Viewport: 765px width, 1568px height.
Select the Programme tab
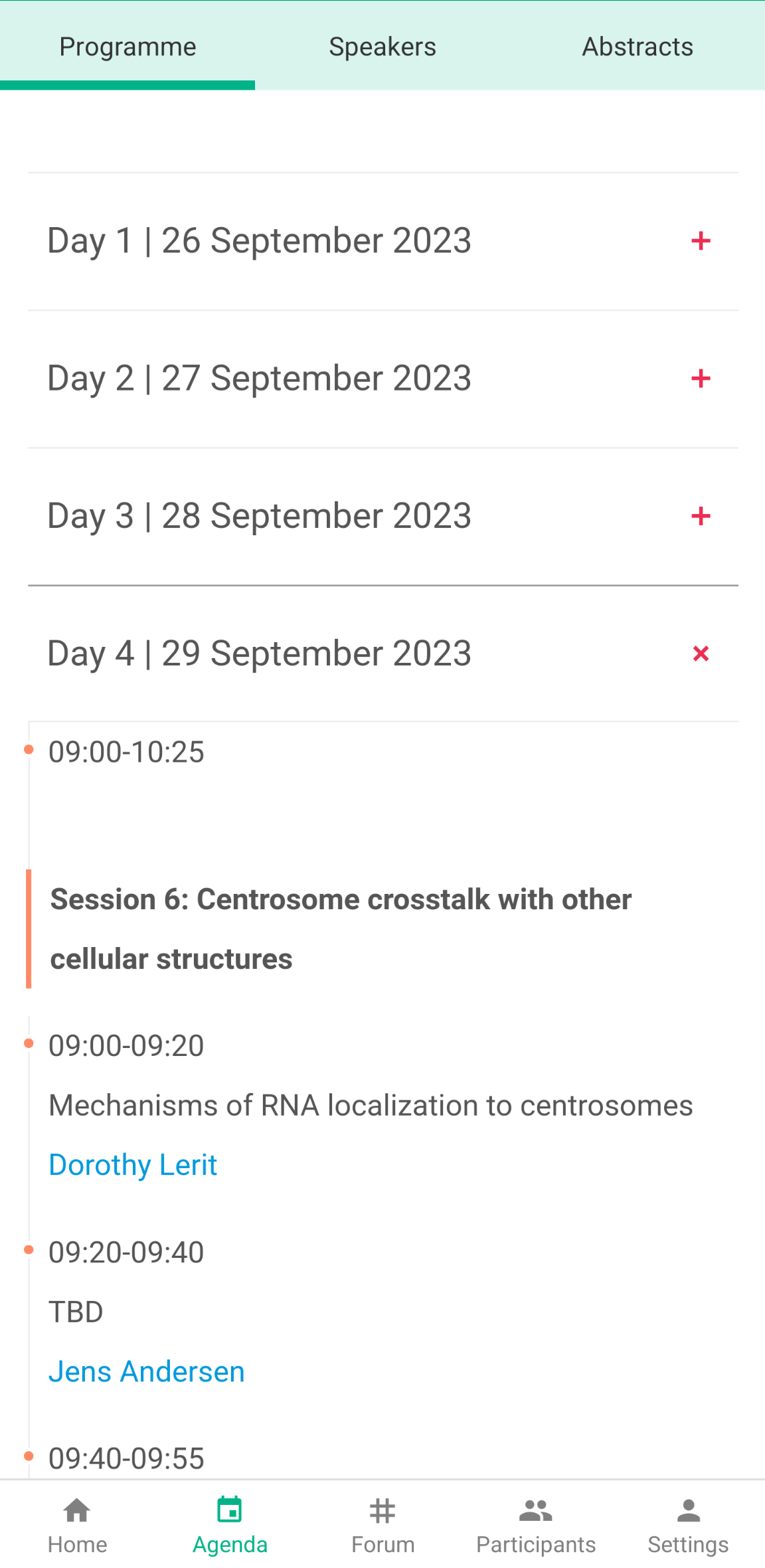127,46
